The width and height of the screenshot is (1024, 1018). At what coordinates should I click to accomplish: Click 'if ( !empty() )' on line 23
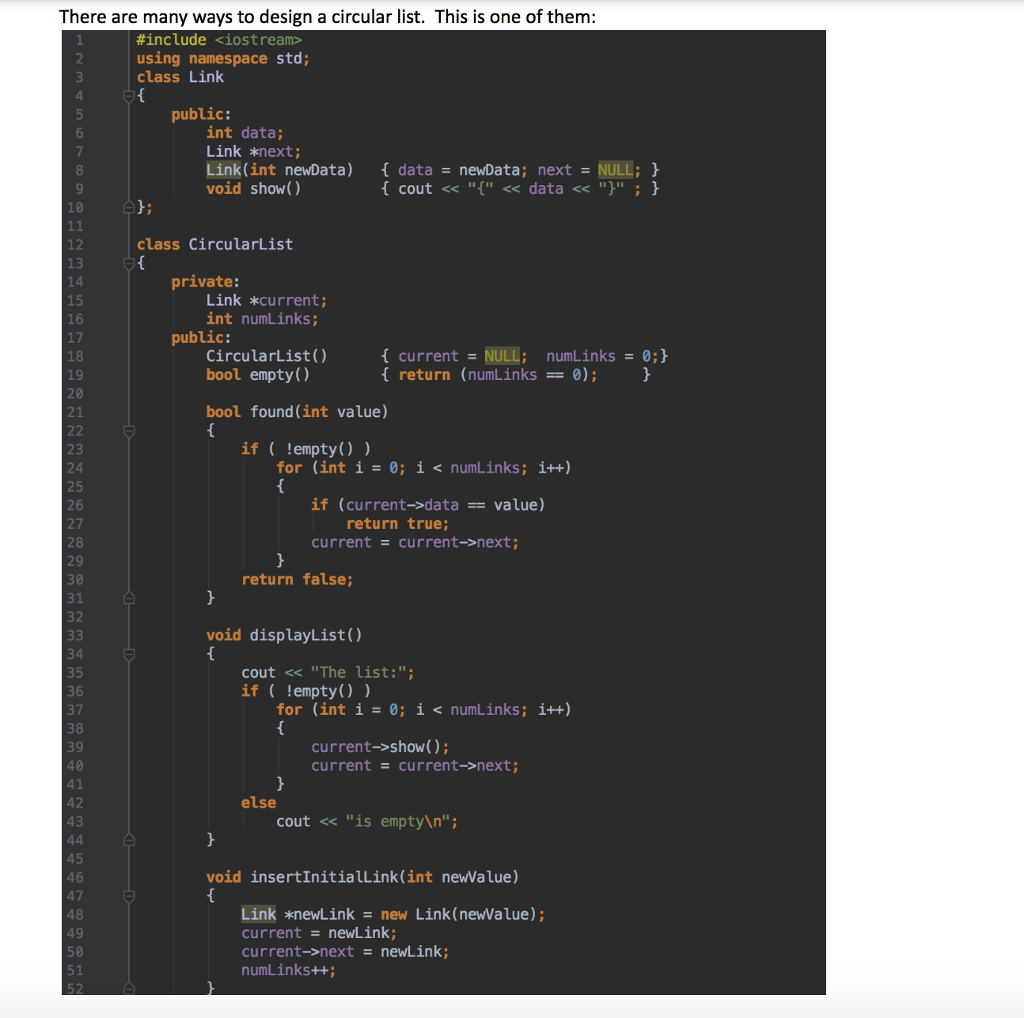pos(306,449)
